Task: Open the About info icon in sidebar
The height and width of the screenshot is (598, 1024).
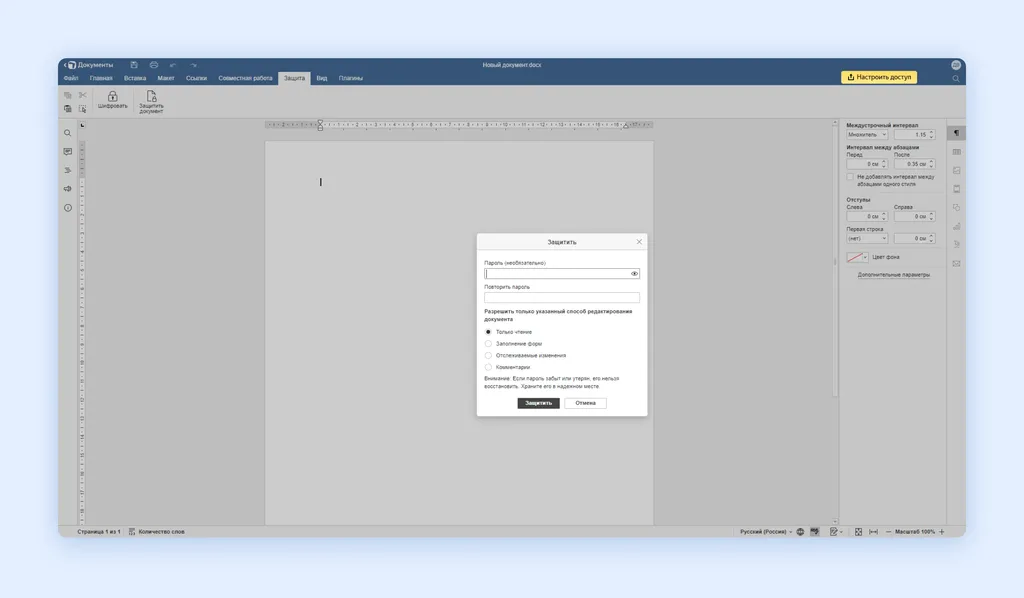Action: click(68, 208)
